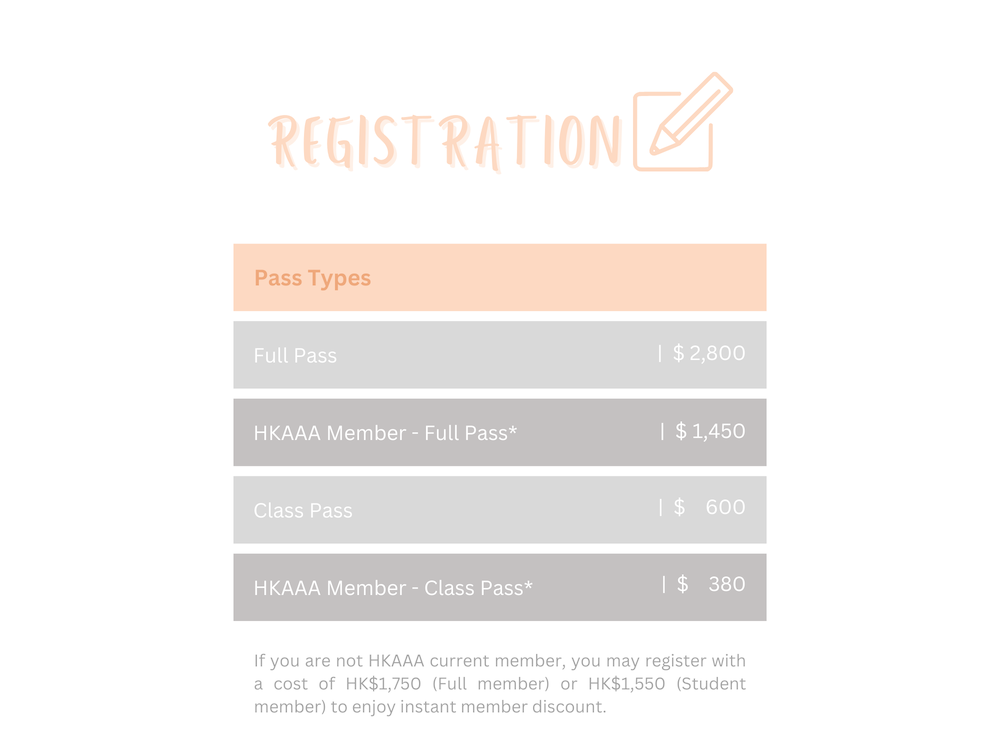Screen dimensions: 1000x750
Task: Choose HKAAA Member - Class Pass* row
Action: [500, 587]
